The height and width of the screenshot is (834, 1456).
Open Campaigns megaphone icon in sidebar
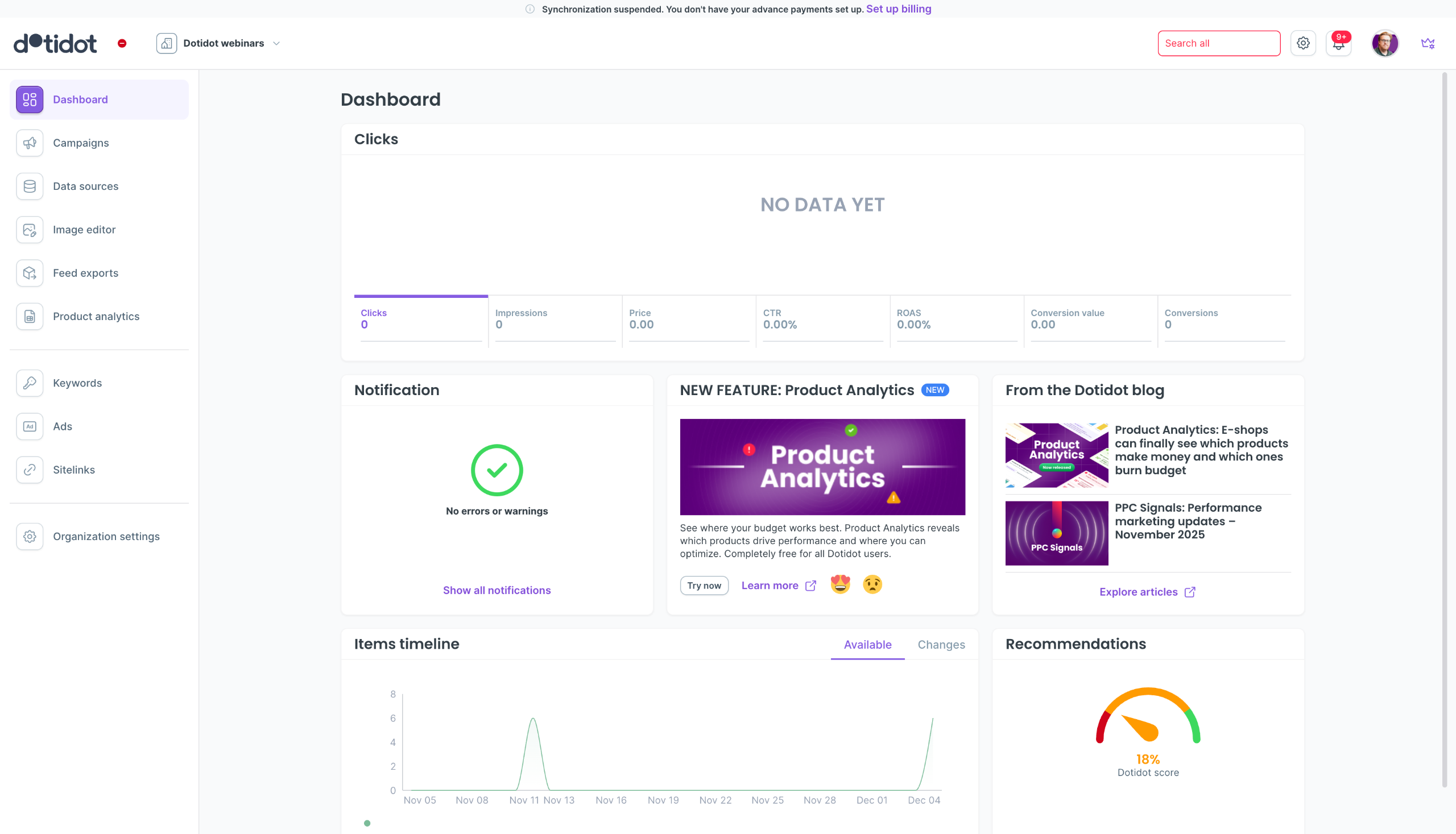click(x=30, y=143)
